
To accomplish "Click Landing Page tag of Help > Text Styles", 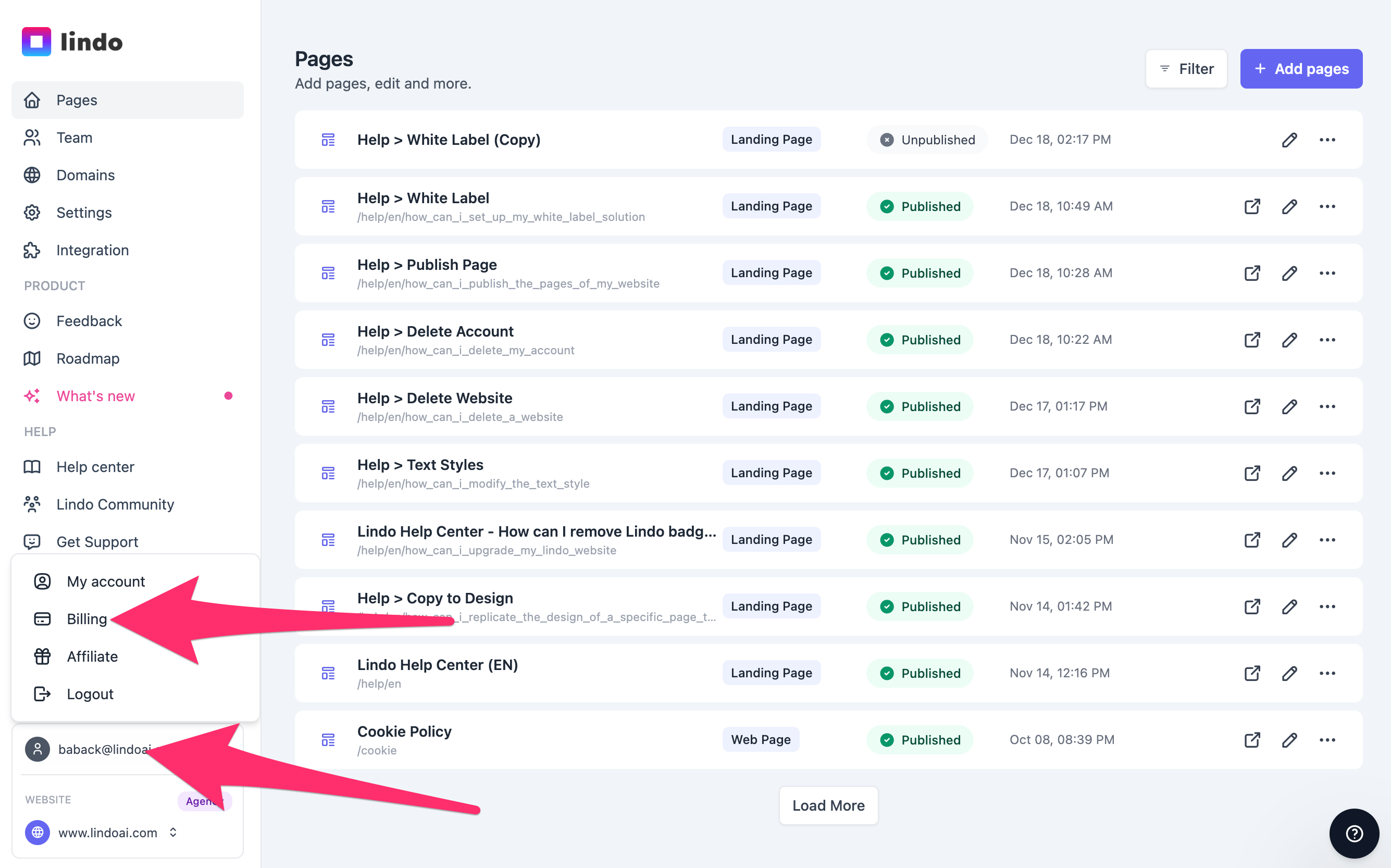I will click(x=771, y=473).
